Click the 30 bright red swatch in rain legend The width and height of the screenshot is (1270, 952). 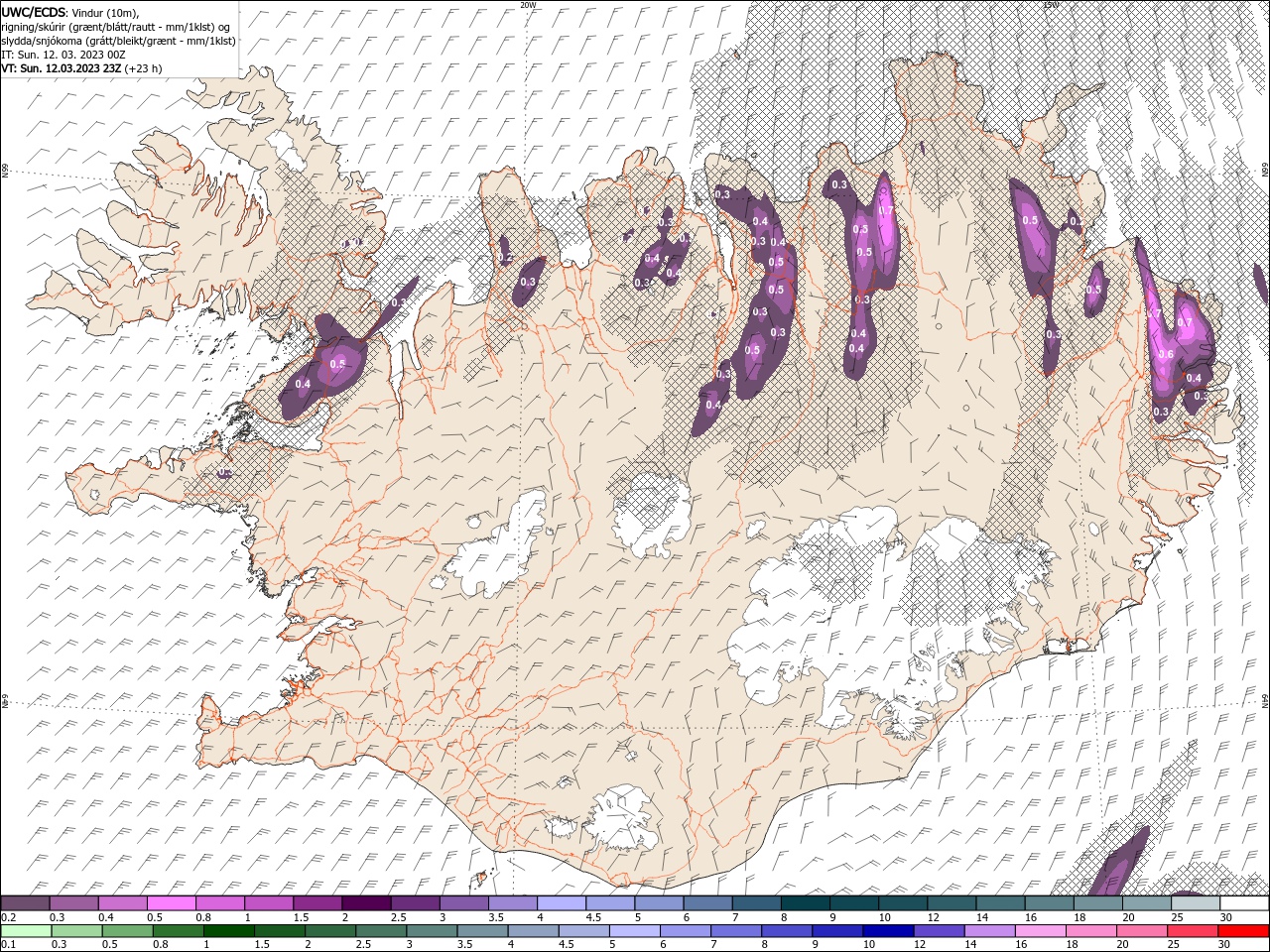1244,931
